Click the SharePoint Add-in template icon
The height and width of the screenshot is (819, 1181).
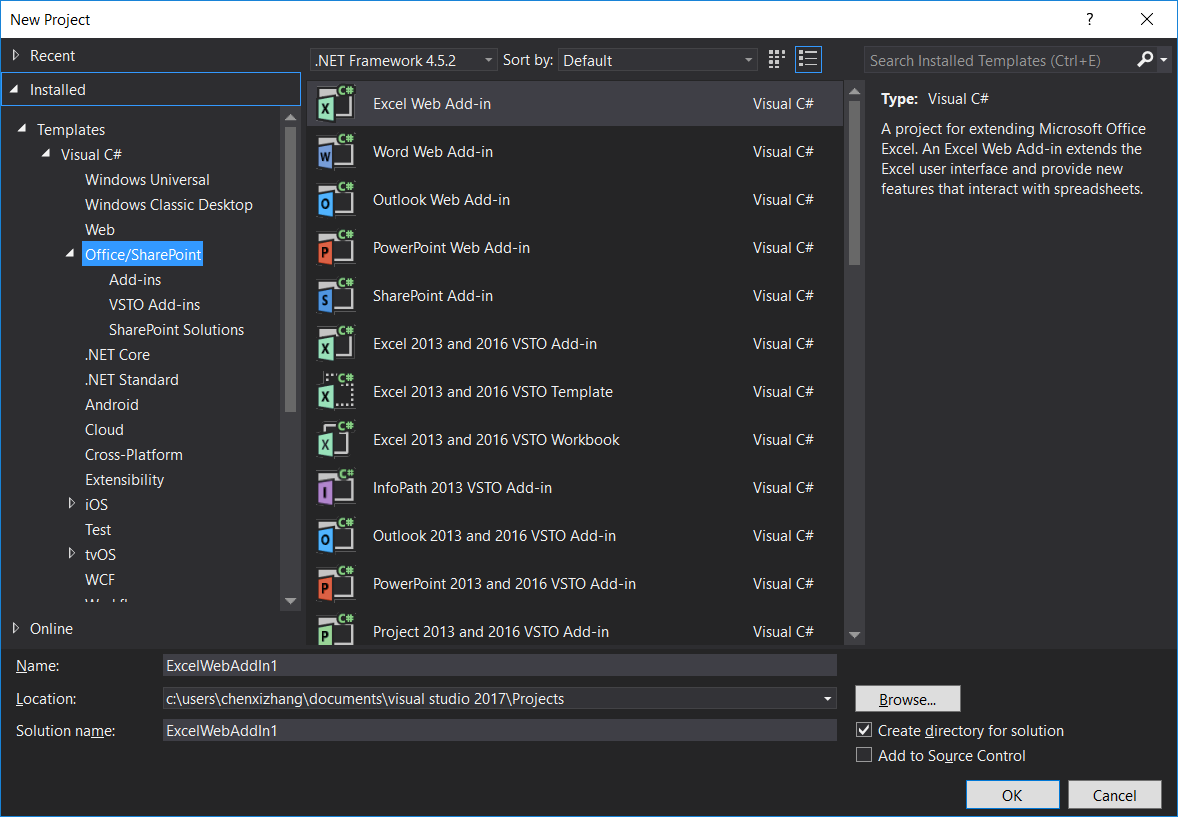335,296
